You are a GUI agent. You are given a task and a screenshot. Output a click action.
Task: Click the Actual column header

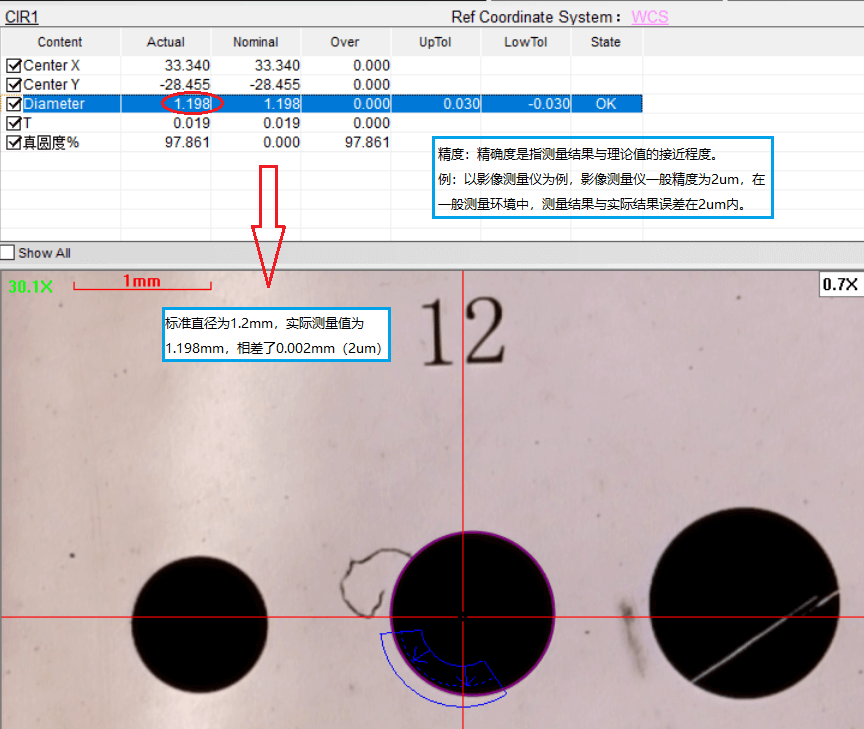[166, 42]
